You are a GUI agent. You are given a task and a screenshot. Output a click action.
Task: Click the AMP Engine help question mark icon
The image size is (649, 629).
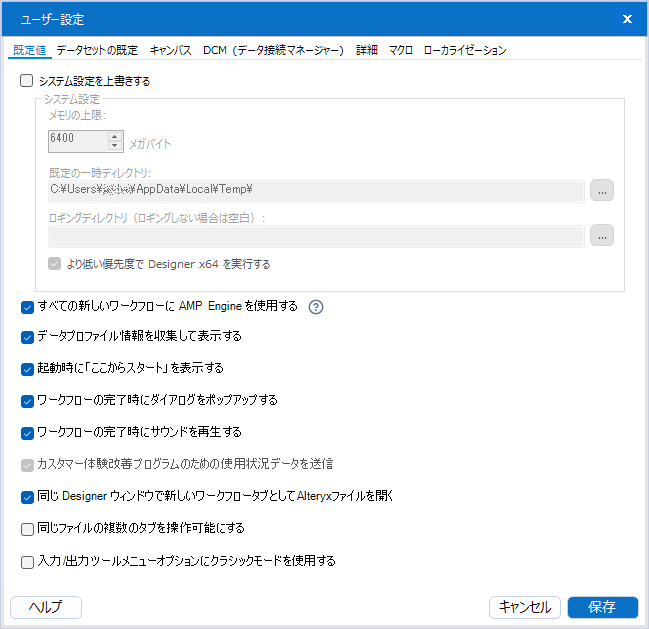click(316, 307)
